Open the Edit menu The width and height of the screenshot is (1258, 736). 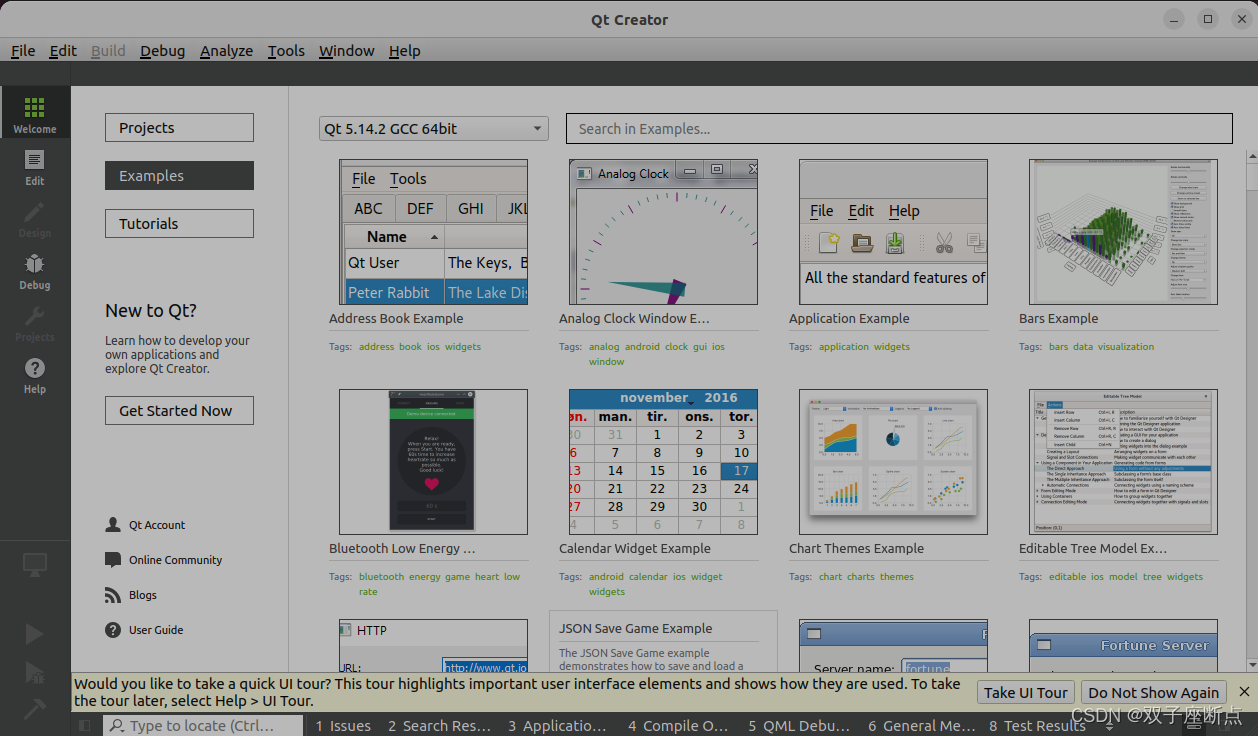(x=63, y=51)
